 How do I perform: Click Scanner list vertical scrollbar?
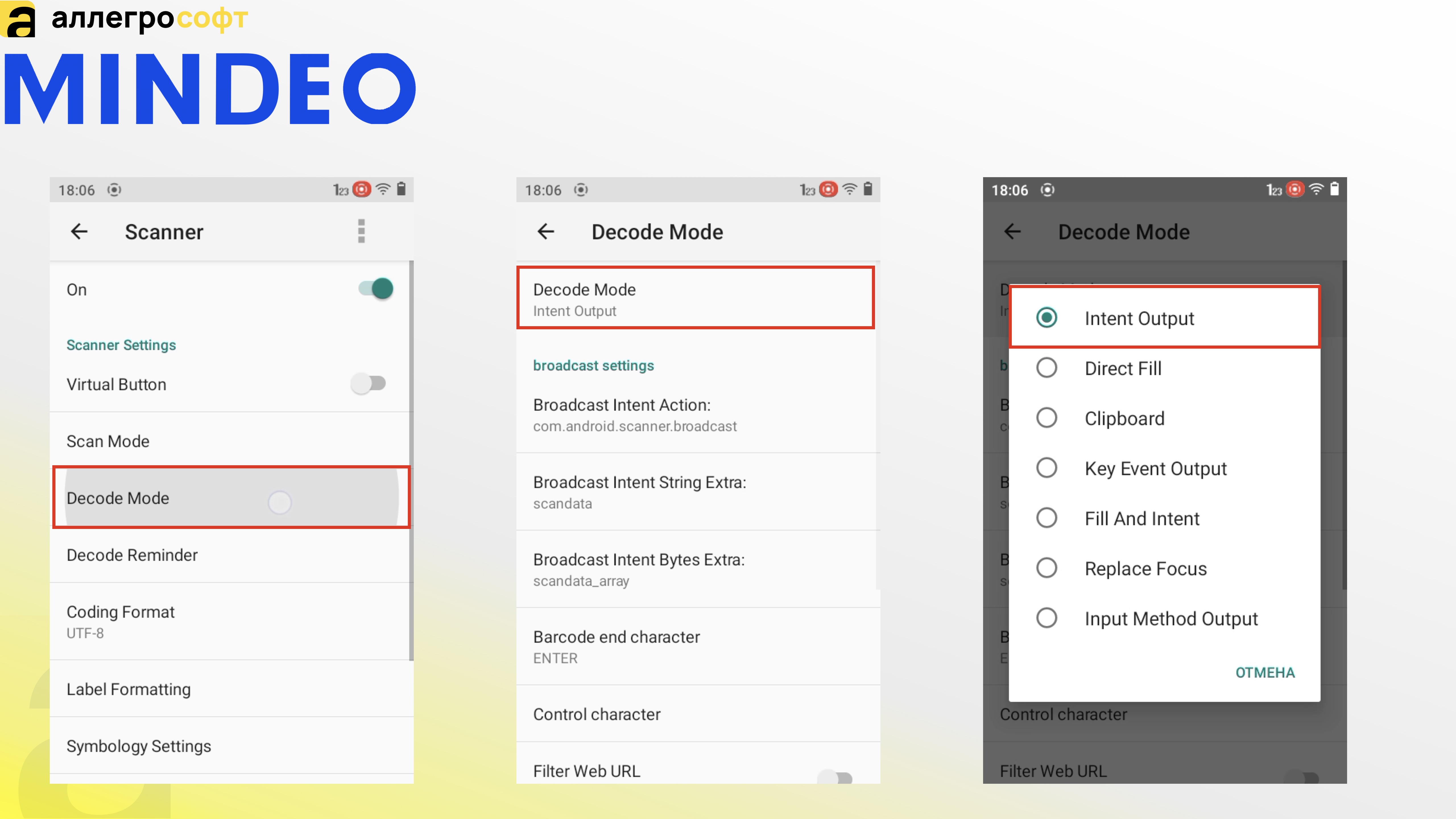pyautogui.click(x=411, y=460)
